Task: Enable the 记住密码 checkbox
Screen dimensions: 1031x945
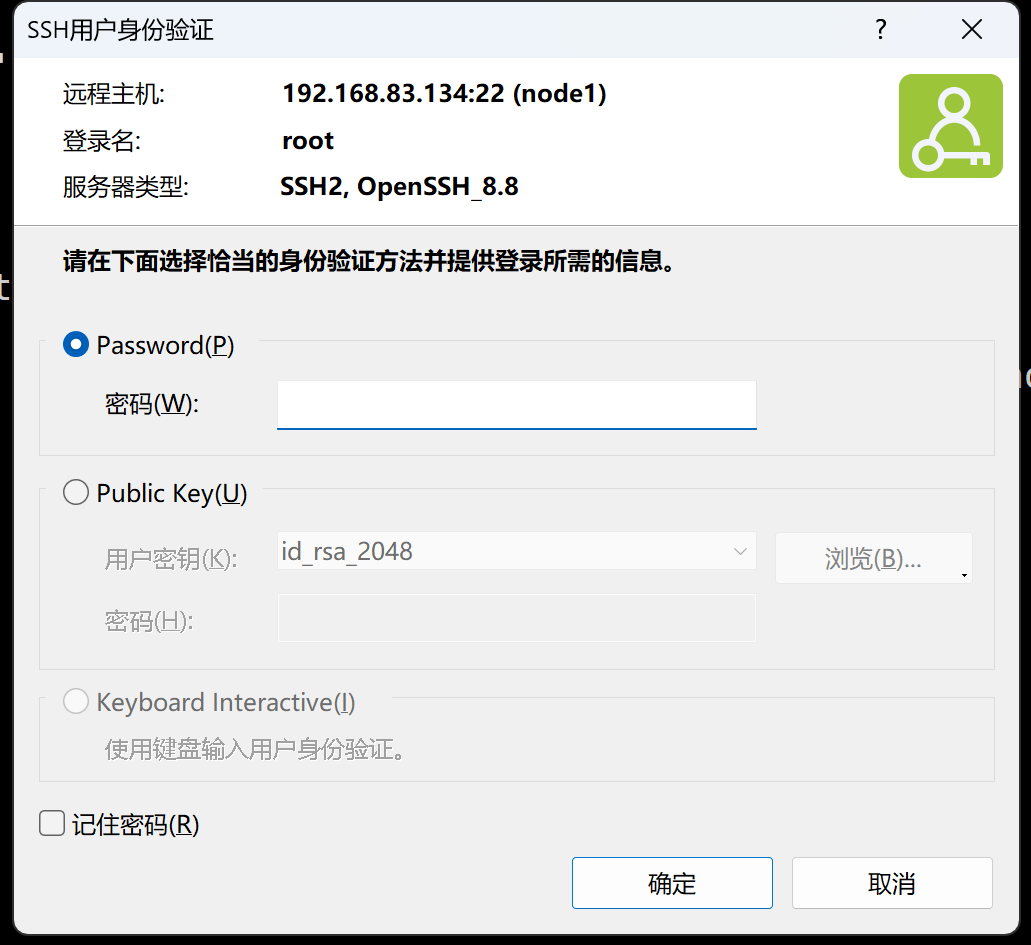Action: coord(52,823)
